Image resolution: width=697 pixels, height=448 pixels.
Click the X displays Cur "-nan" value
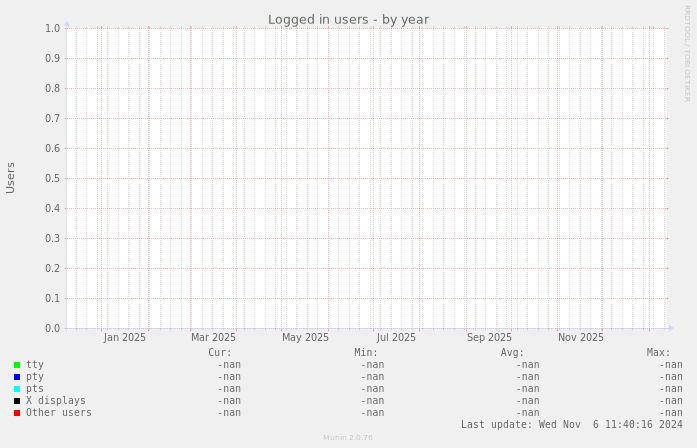click(229, 401)
